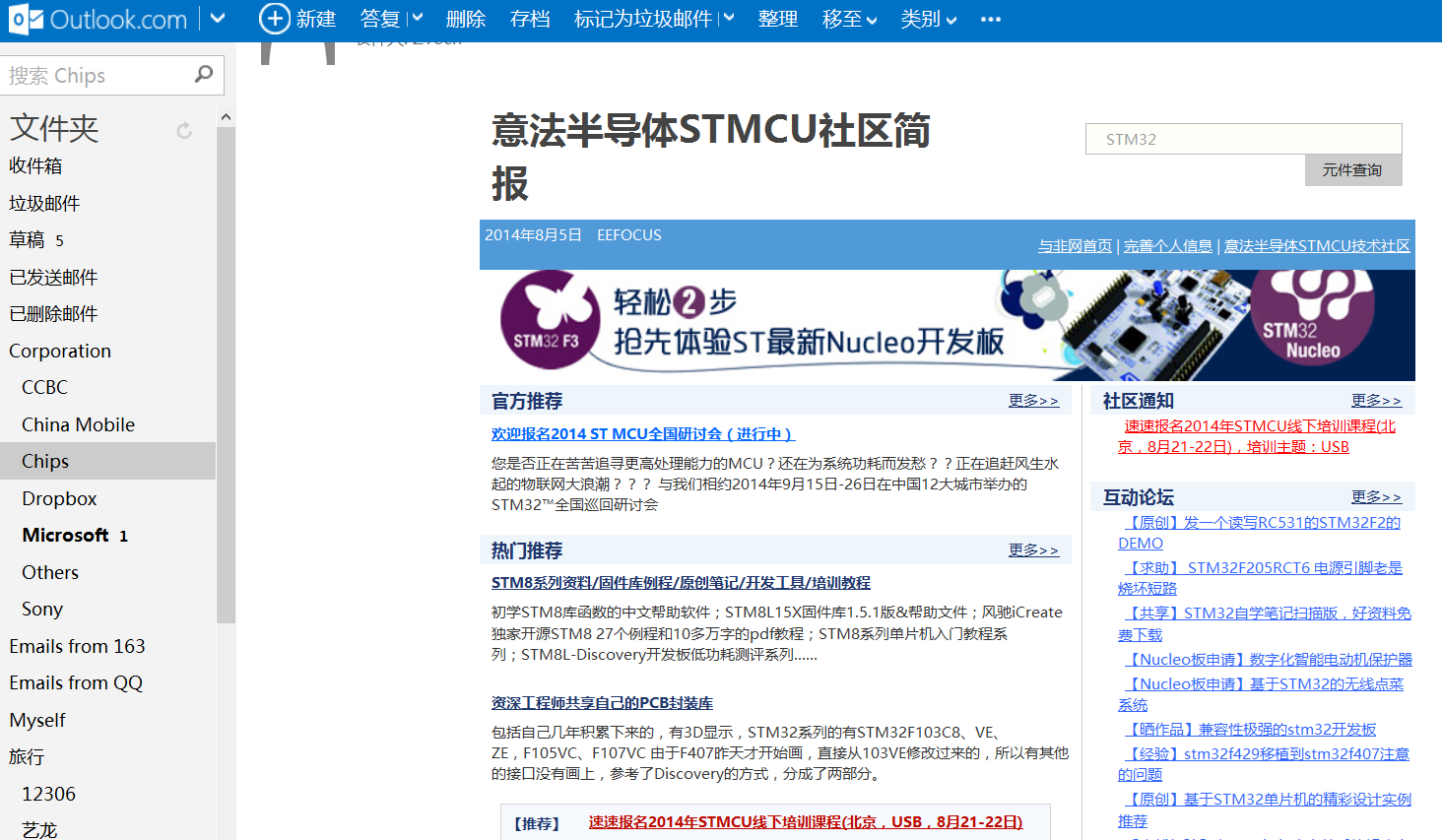Click 更多>> next to 社区通知
1442x840 pixels.
(1376, 401)
